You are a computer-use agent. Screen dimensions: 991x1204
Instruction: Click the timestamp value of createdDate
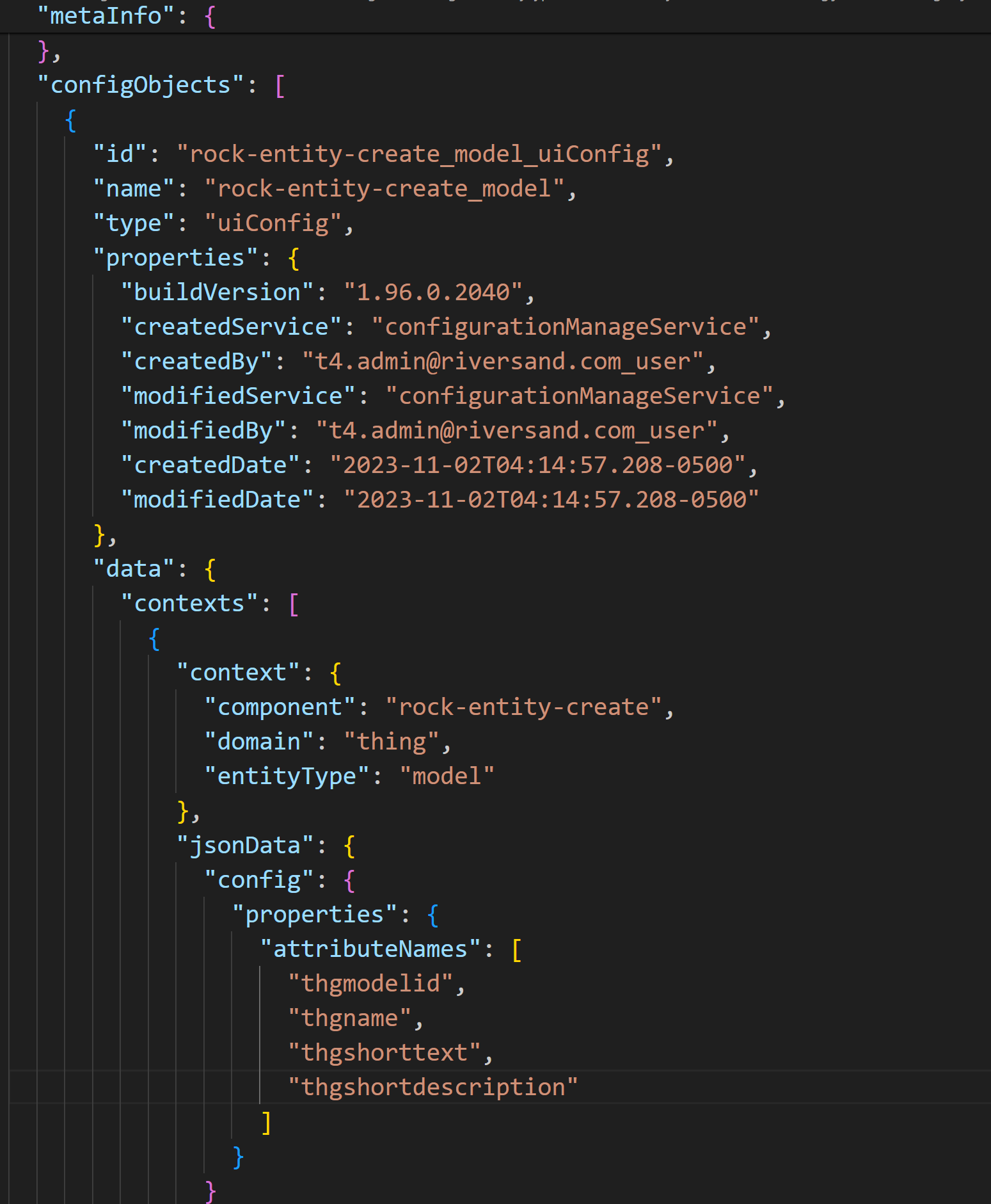pos(537,465)
